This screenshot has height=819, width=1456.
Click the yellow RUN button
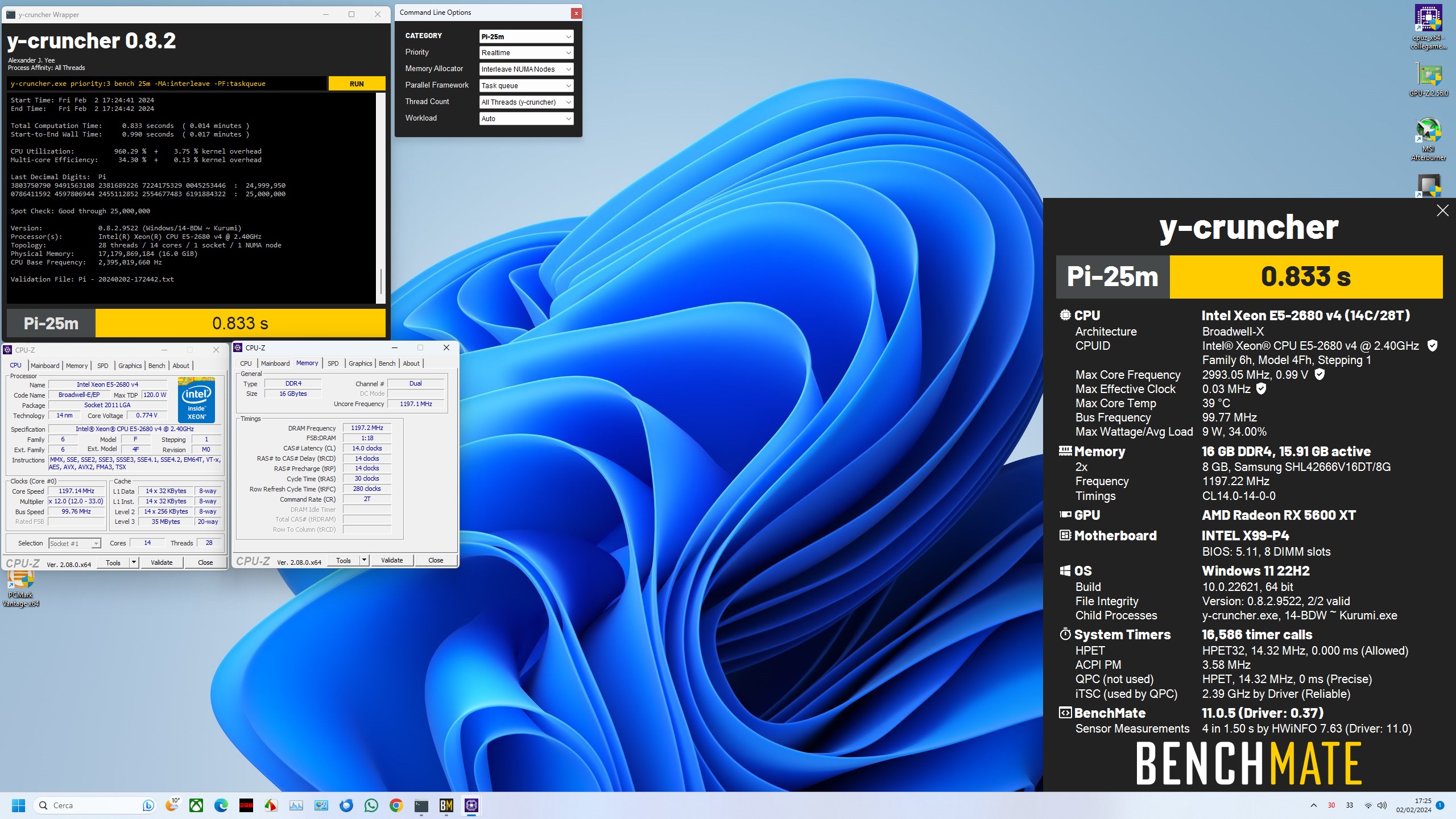[x=357, y=84]
